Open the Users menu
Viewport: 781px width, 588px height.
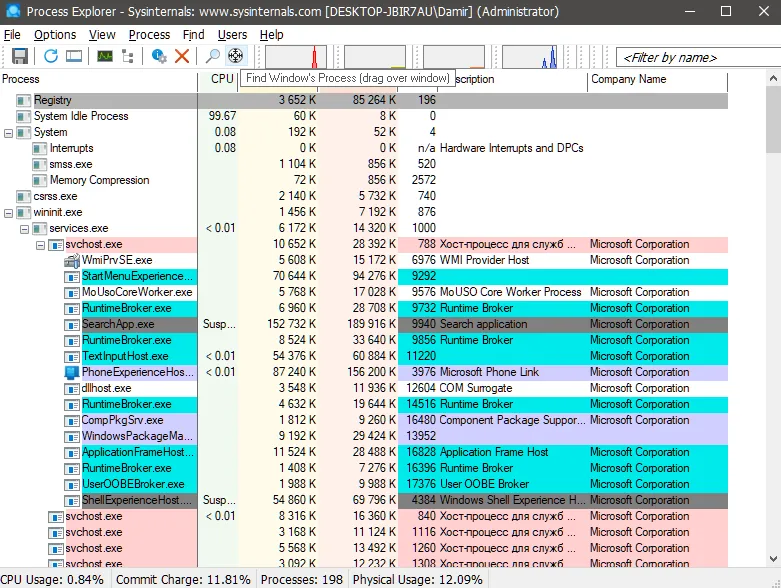click(x=232, y=35)
